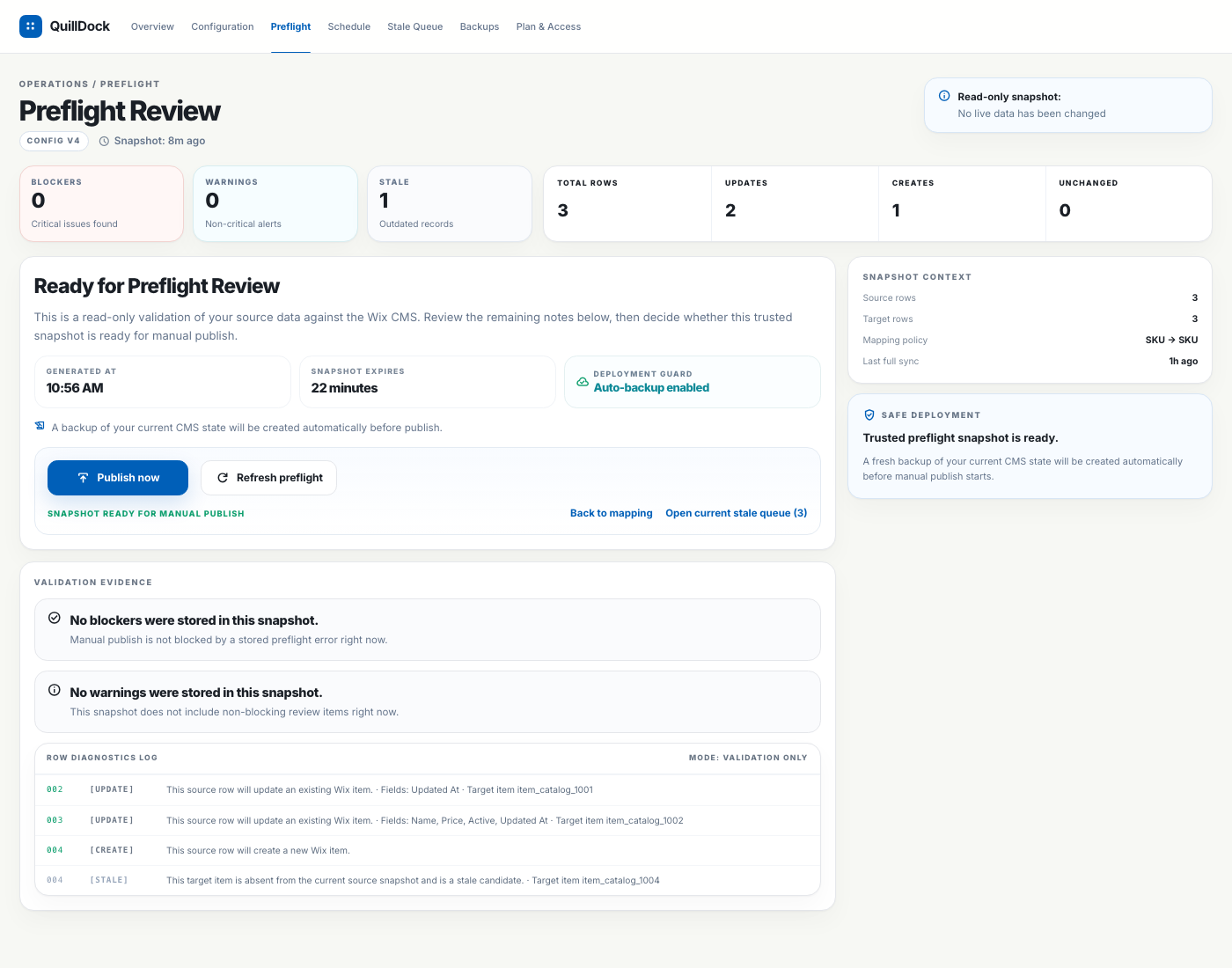This screenshot has height=968, width=1232.
Task: Select the Stale outdated records card
Action: click(449, 203)
